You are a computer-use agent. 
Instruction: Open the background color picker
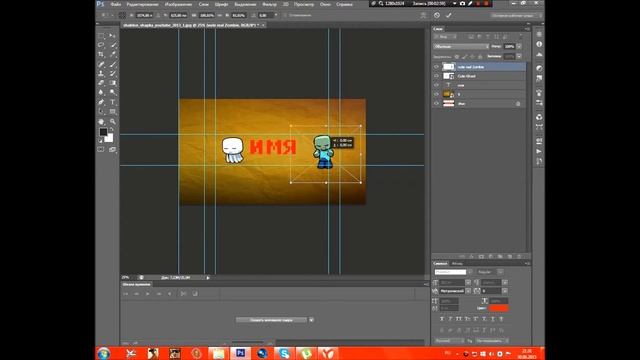(109, 138)
